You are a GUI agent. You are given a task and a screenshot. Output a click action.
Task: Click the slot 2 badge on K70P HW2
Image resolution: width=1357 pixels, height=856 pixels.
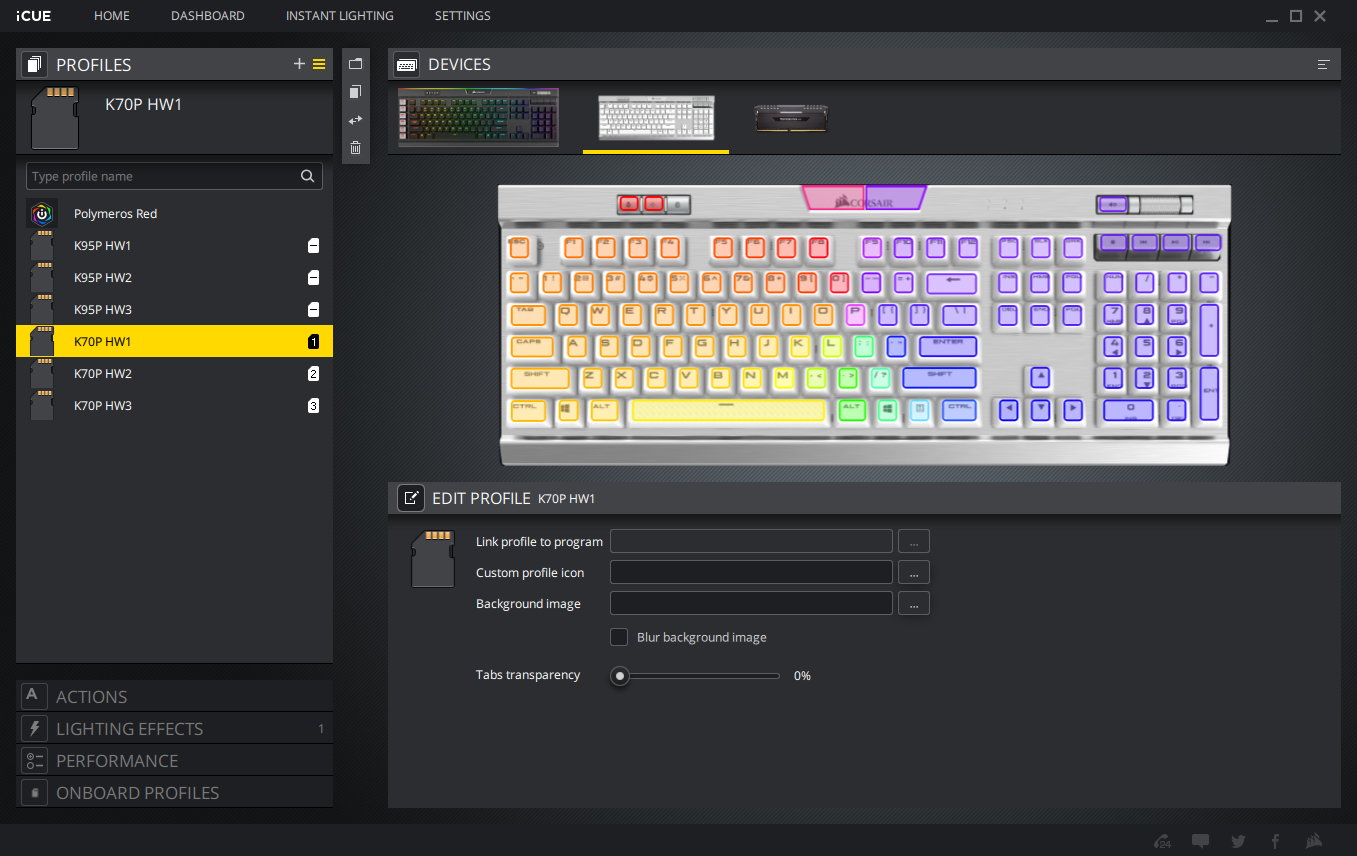point(314,374)
